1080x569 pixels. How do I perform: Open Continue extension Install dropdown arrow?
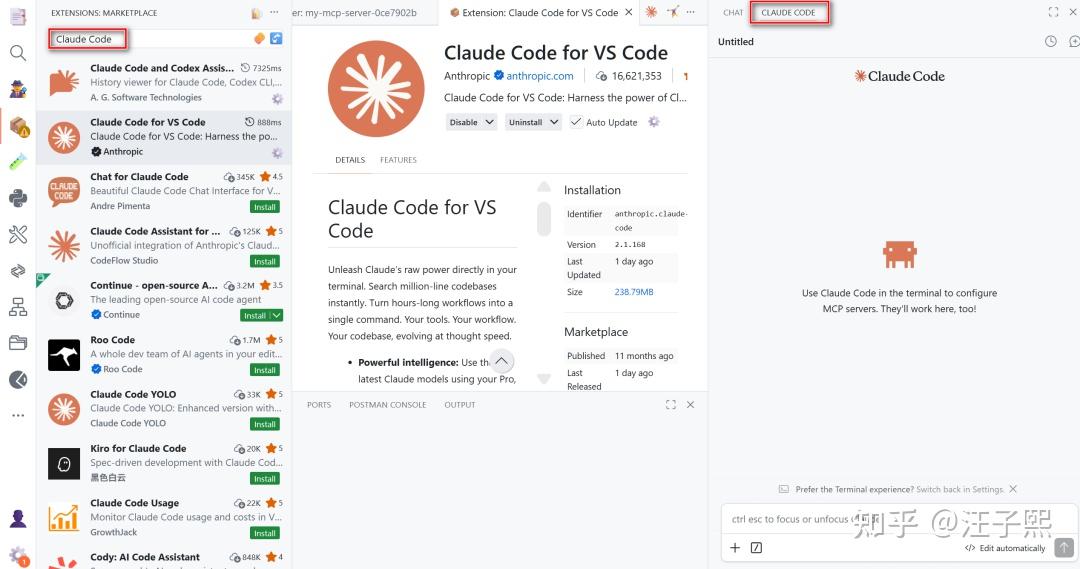(x=277, y=315)
